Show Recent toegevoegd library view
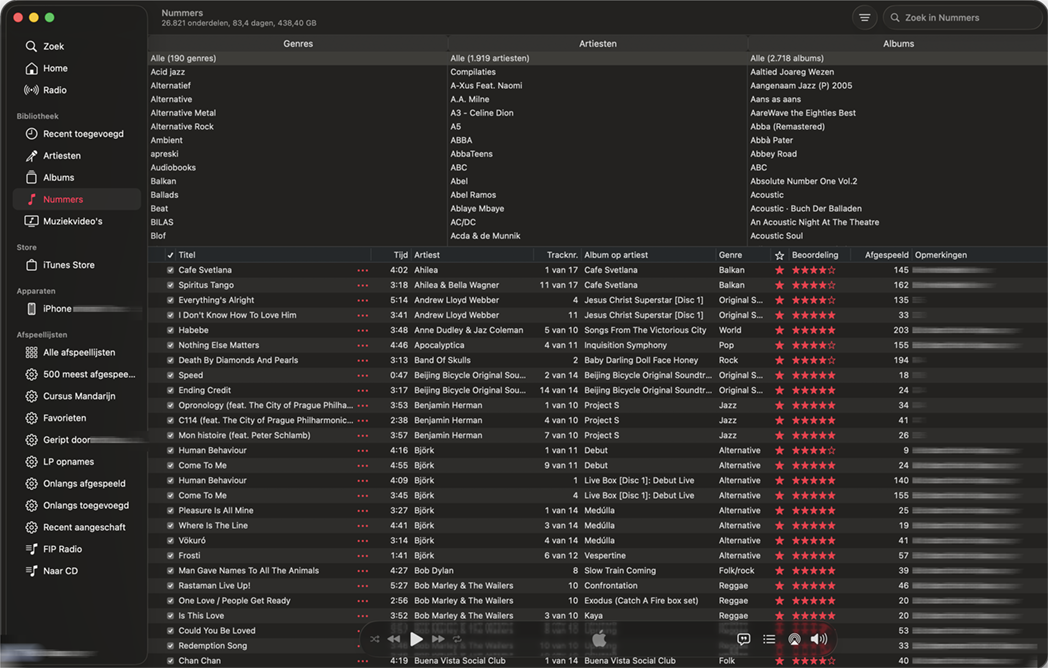 tap(75, 134)
